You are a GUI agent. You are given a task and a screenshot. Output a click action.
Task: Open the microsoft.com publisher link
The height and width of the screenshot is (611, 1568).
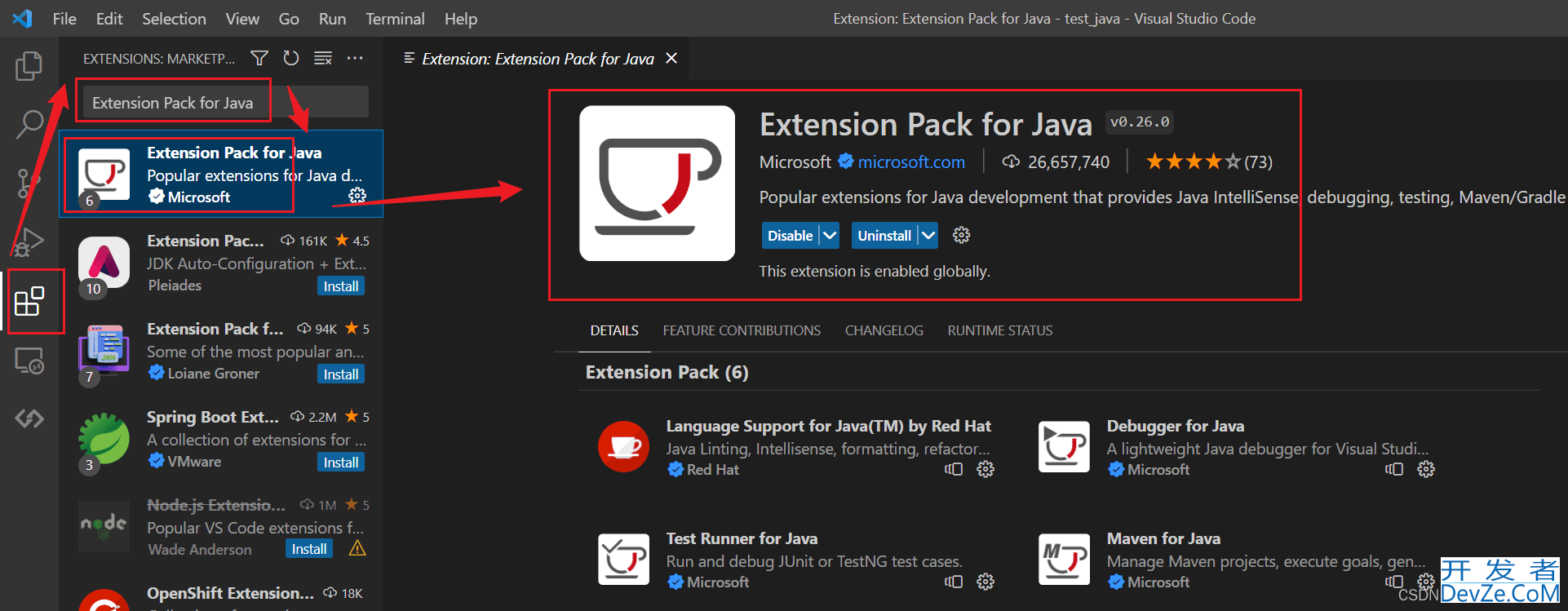click(911, 162)
